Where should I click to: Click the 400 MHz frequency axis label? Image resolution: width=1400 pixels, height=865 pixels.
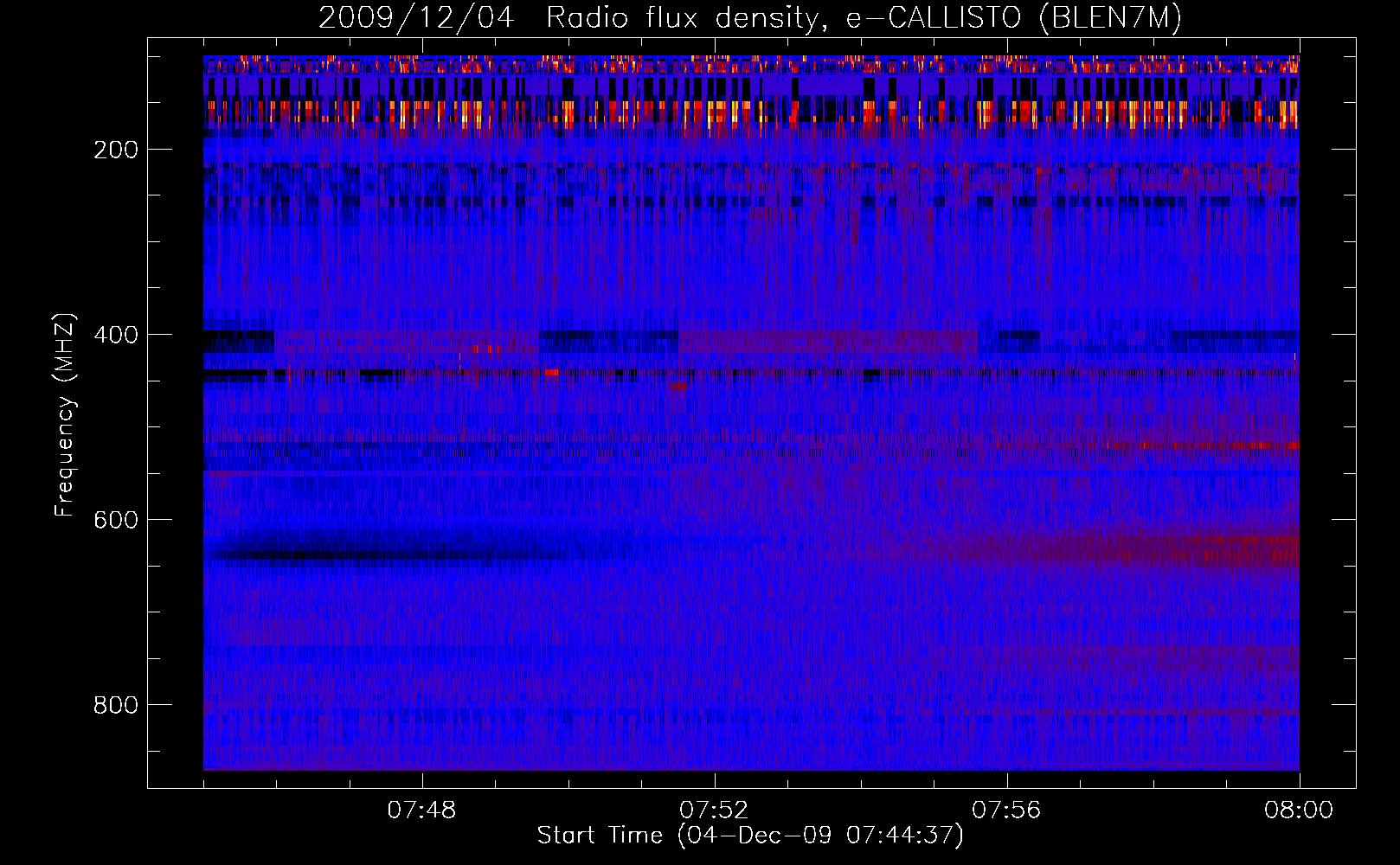[116, 335]
